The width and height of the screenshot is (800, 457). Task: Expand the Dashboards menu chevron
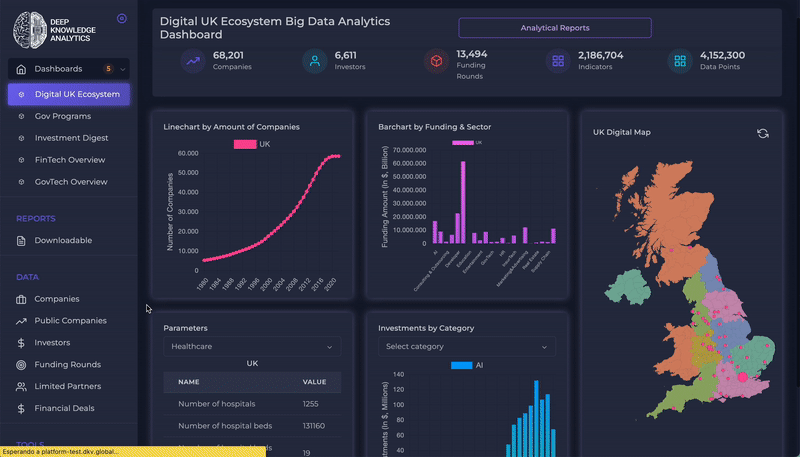point(122,69)
